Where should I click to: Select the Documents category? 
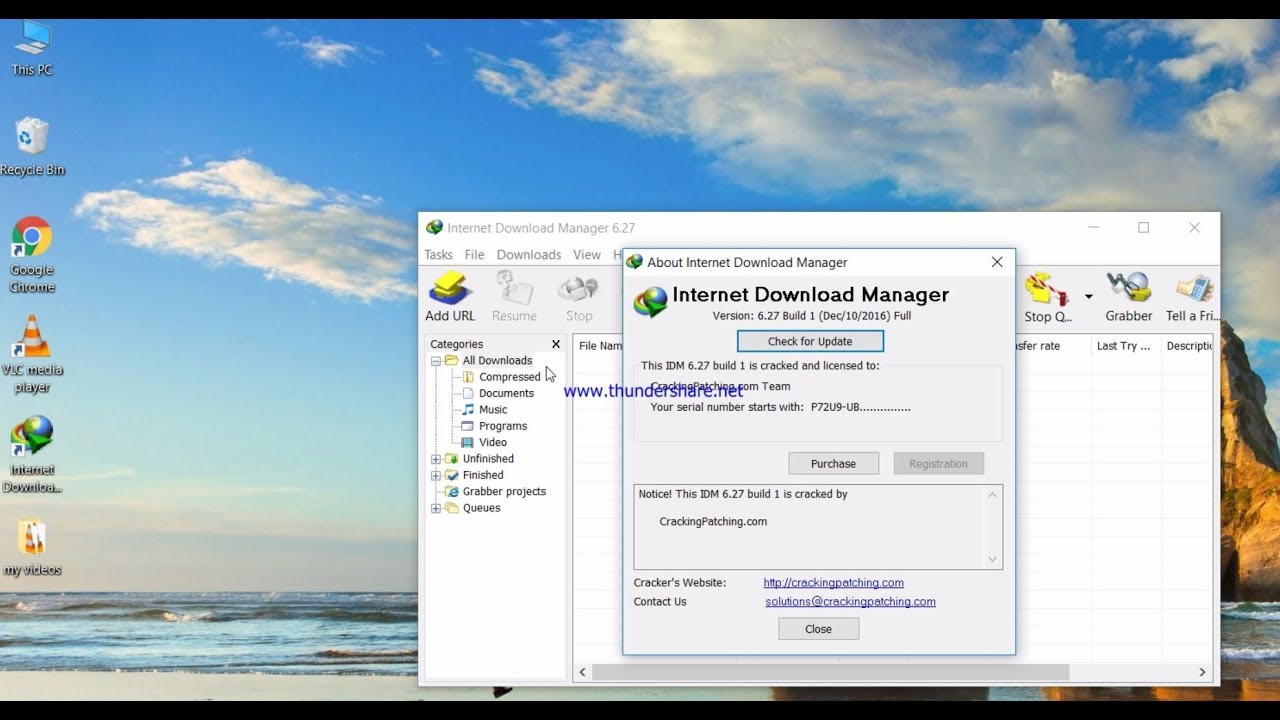click(x=506, y=393)
